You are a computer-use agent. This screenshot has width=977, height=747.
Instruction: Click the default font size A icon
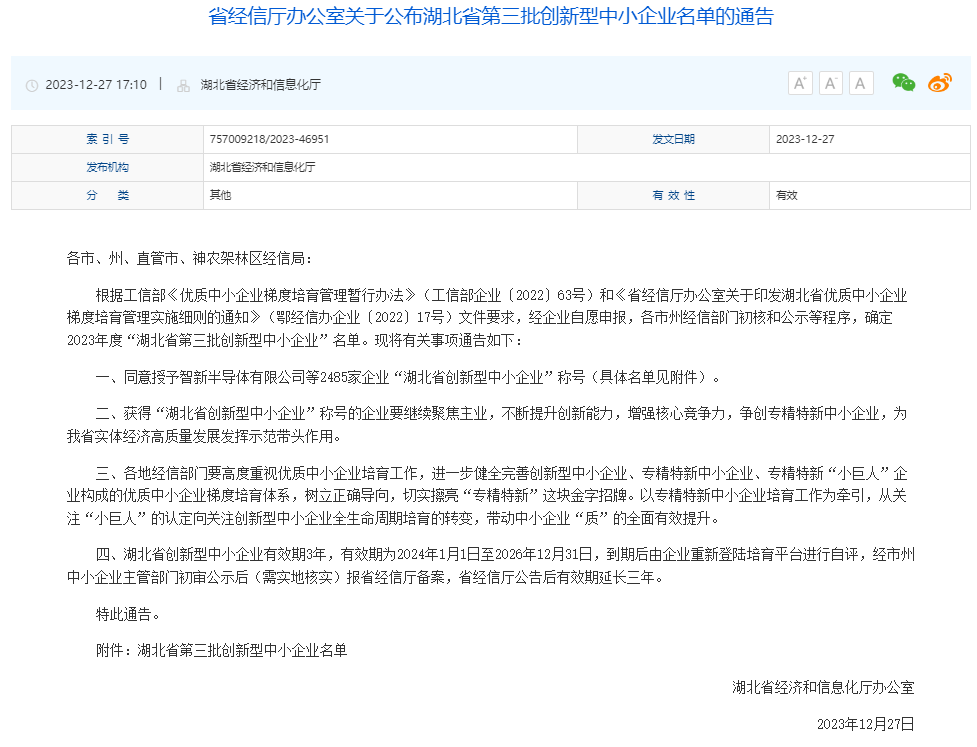point(860,83)
